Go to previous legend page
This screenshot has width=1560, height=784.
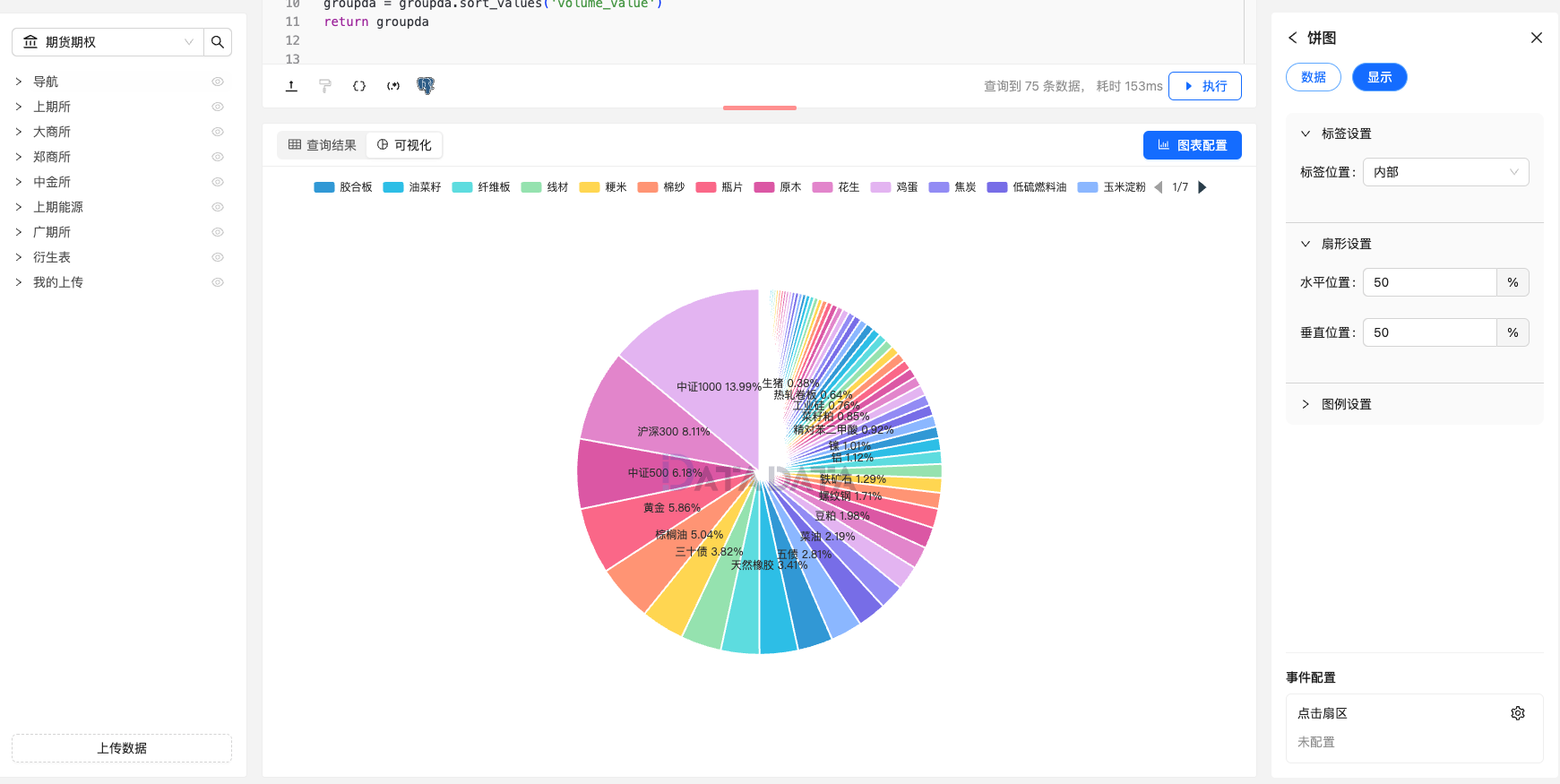click(x=1159, y=187)
